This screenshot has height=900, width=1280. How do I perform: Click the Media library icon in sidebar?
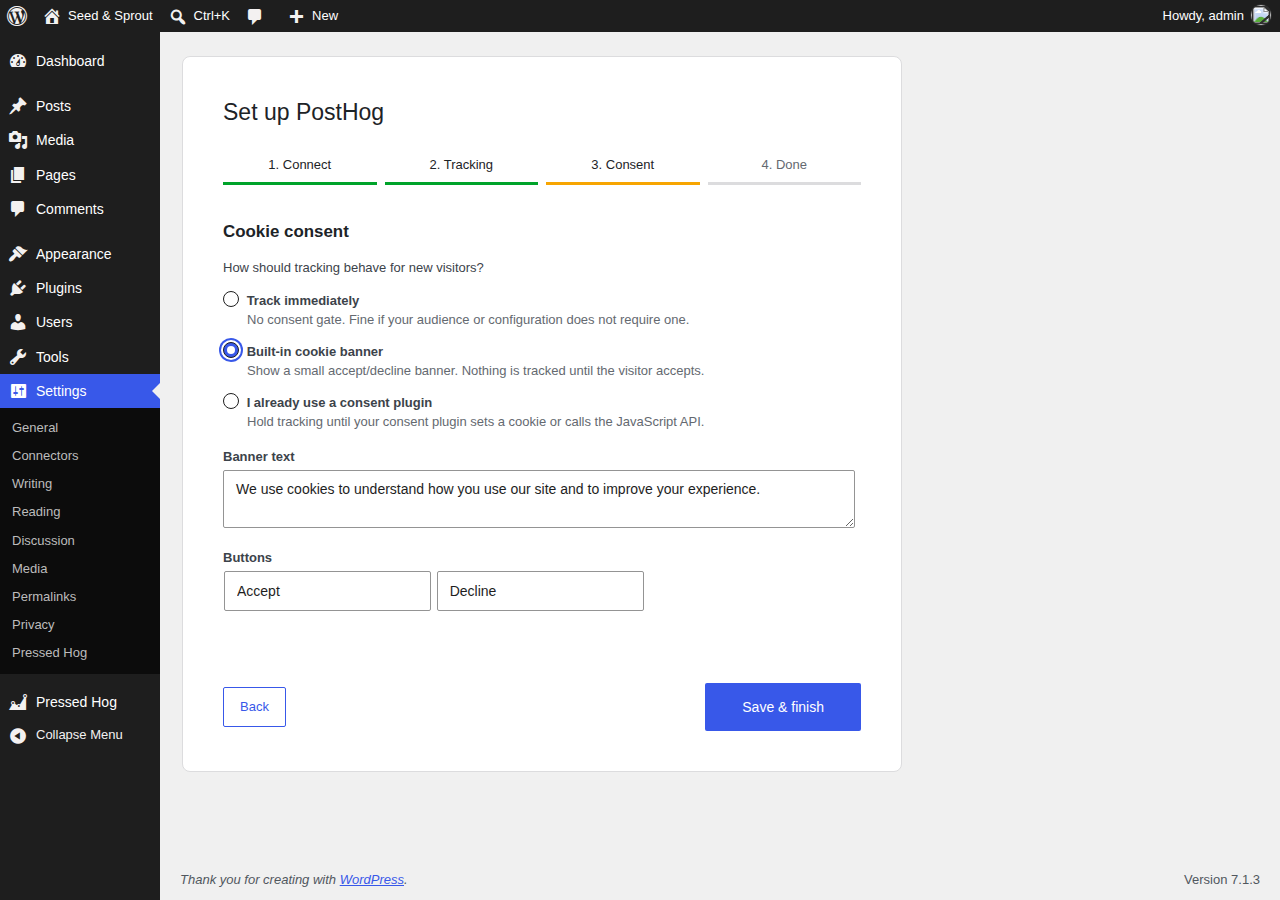18,140
